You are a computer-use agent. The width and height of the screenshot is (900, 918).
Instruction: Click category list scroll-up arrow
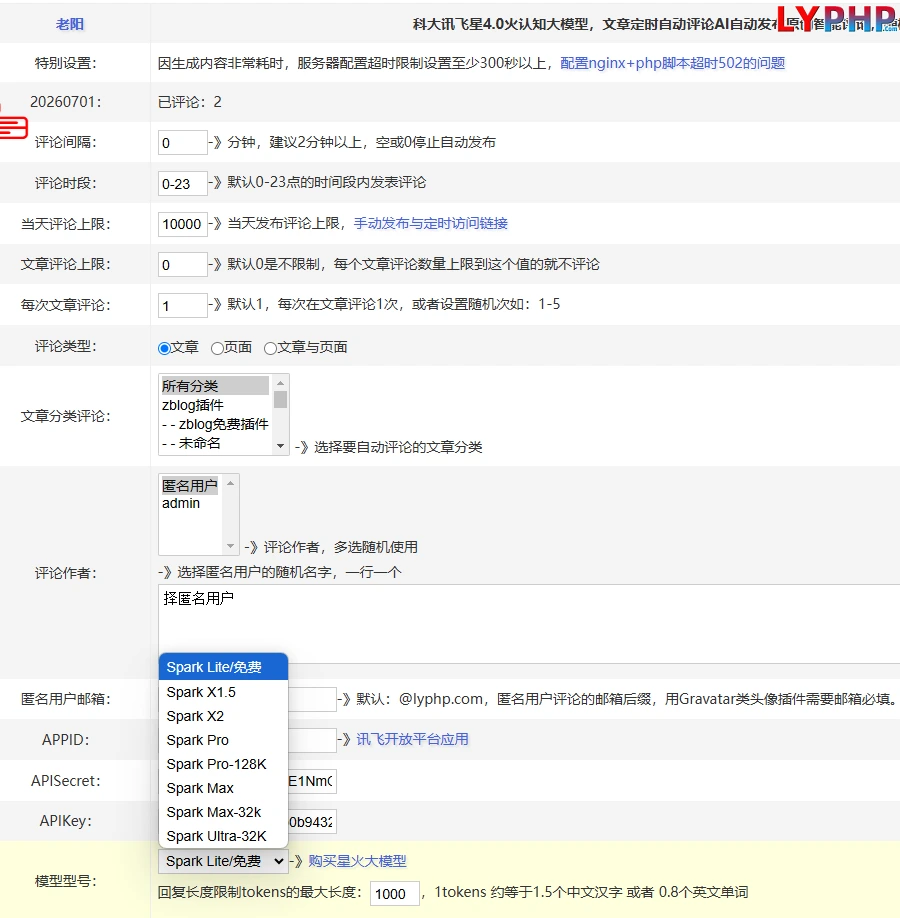pyautogui.click(x=280, y=383)
